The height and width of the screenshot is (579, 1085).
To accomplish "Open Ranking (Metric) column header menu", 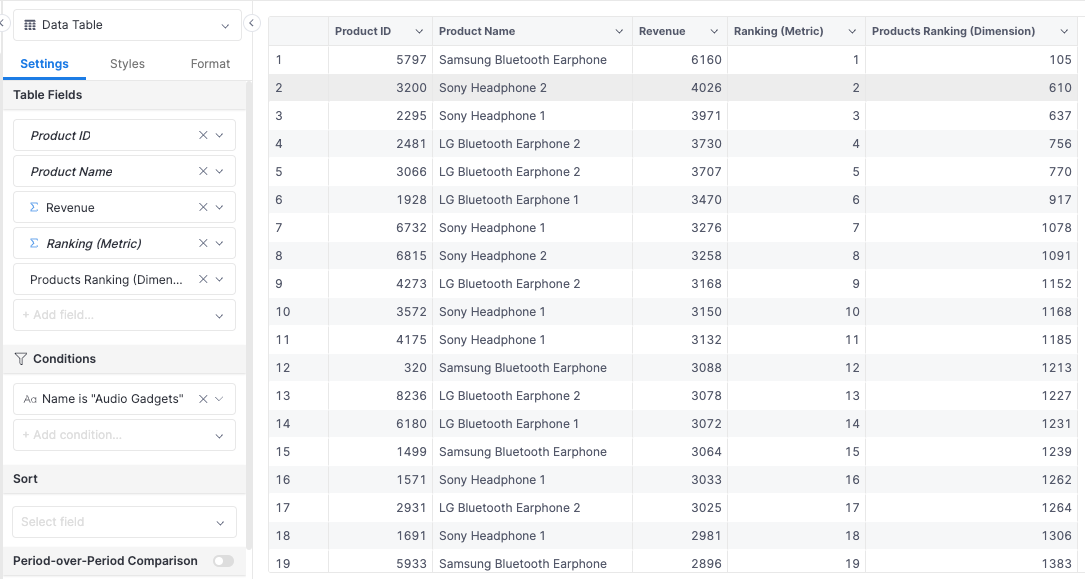I will (x=852, y=32).
